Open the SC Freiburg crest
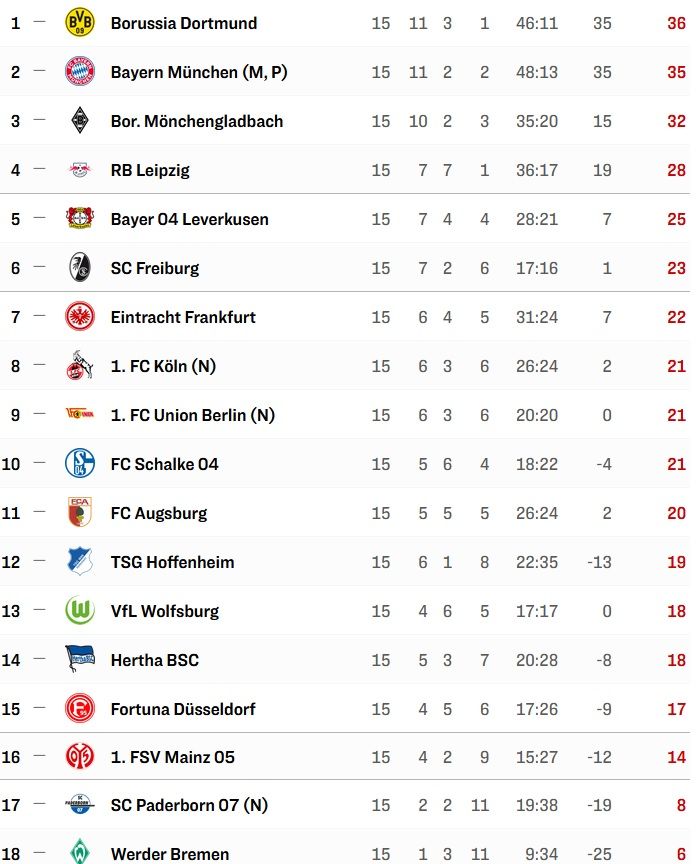The width and height of the screenshot is (696, 864). (x=80, y=268)
